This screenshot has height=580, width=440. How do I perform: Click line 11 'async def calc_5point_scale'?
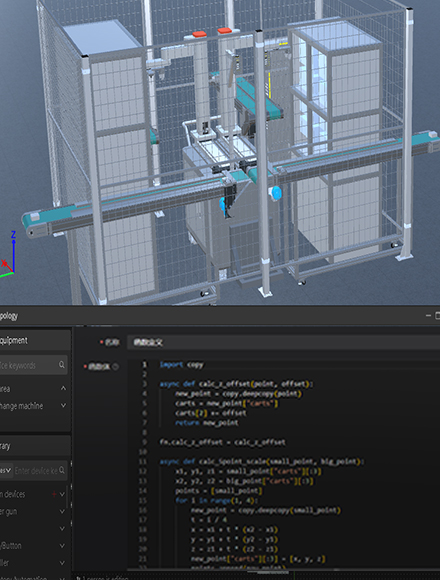click(x=262, y=462)
